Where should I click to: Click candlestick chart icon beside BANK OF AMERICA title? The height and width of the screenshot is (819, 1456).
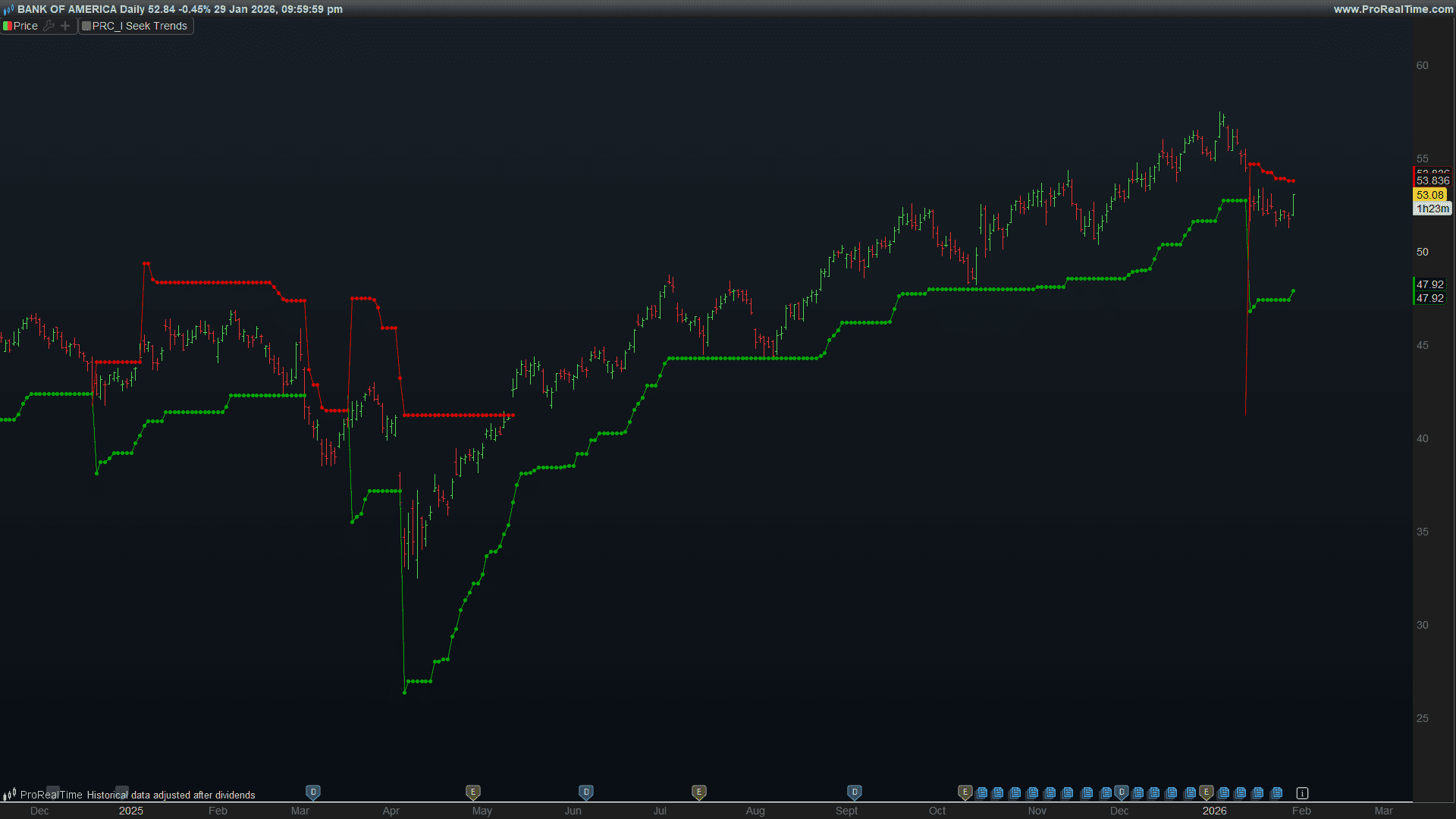[8, 10]
